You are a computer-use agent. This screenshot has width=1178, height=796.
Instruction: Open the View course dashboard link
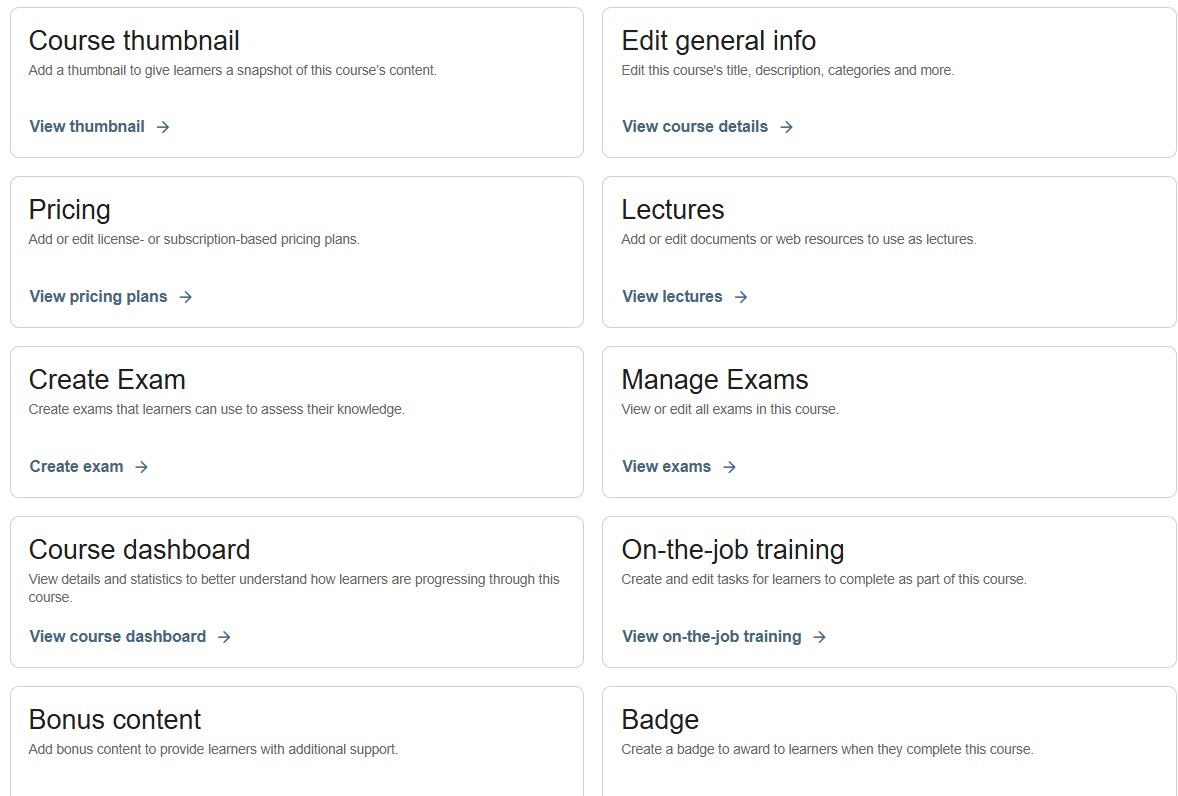(x=118, y=637)
